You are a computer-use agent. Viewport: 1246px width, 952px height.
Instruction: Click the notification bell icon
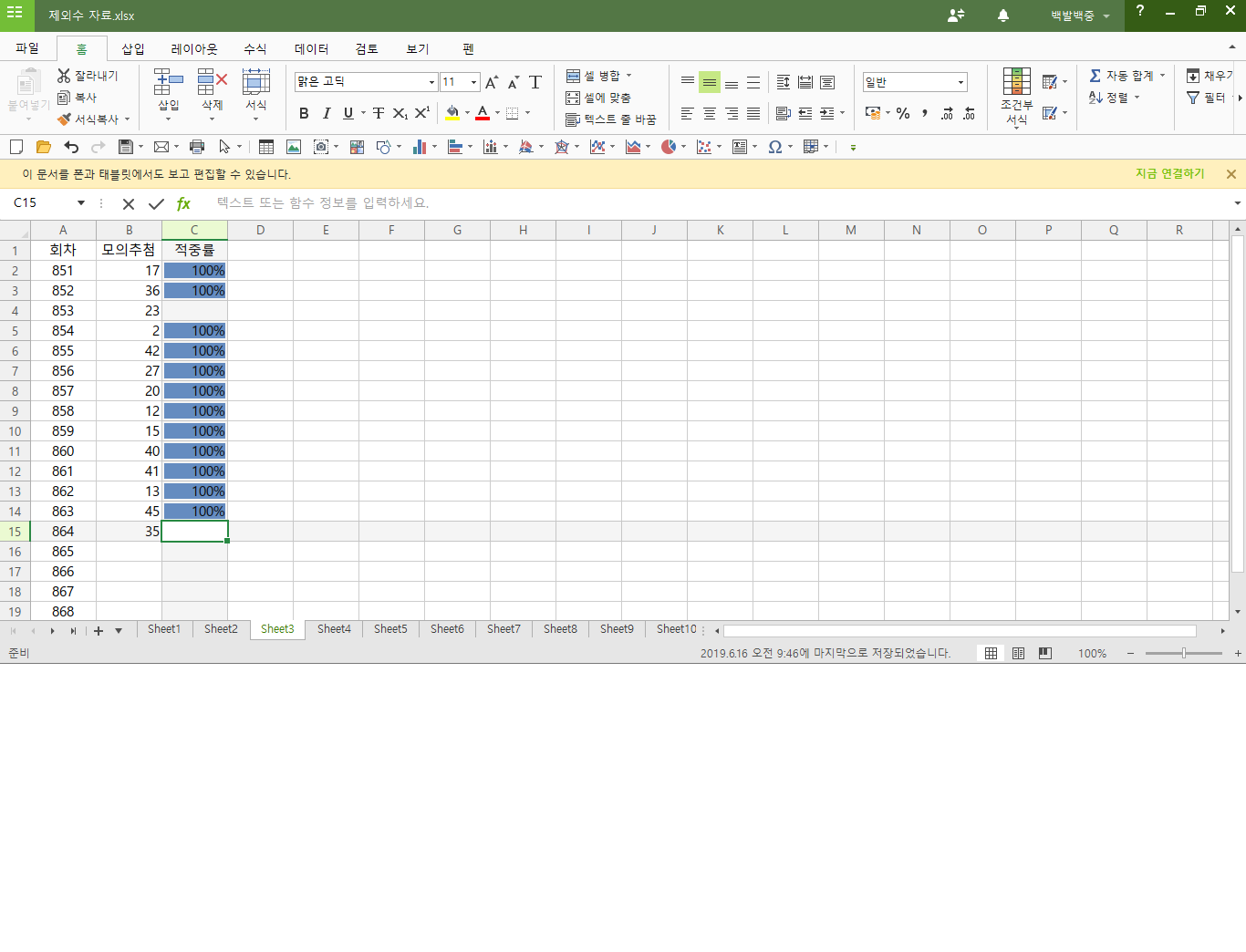click(x=1002, y=16)
